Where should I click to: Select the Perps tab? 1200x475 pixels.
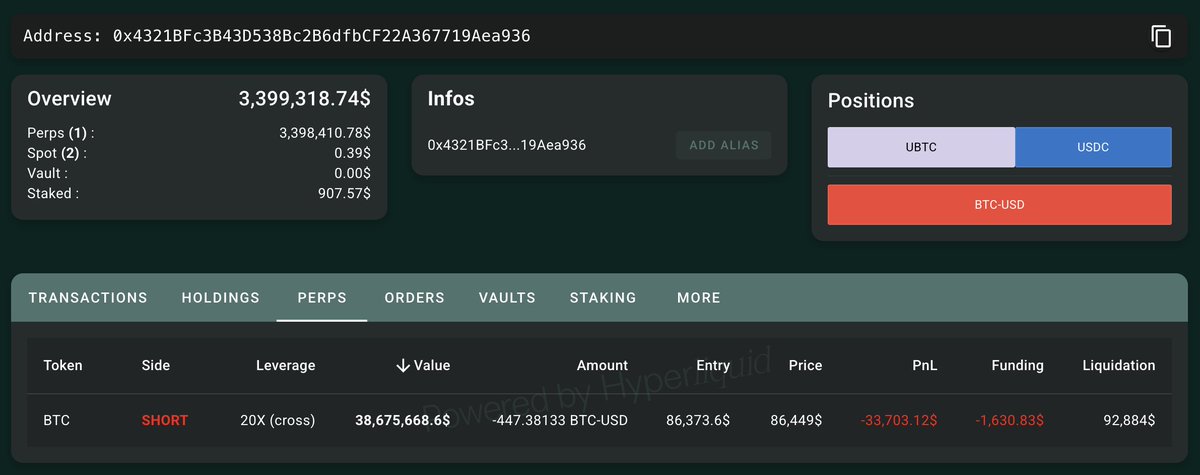(x=322, y=298)
